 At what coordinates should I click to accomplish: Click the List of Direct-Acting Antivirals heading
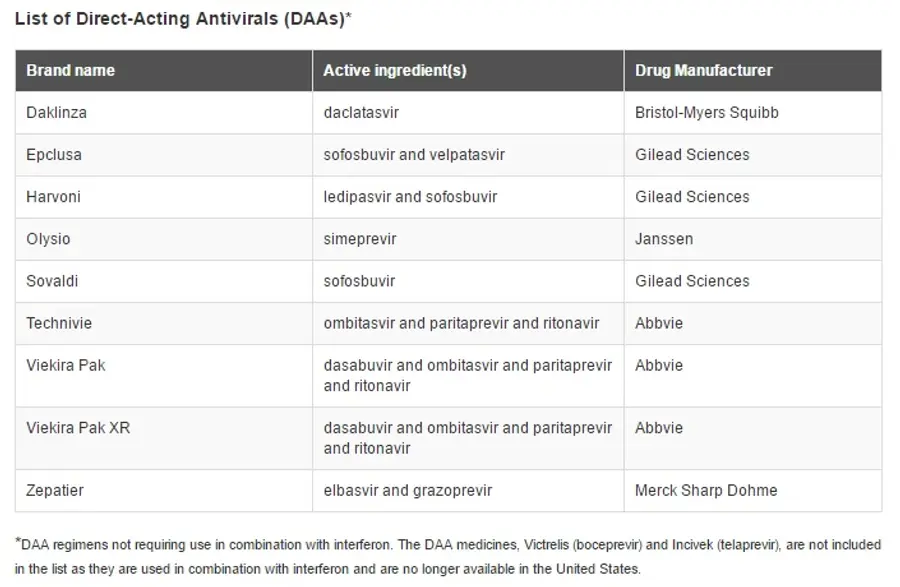click(183, 18)
